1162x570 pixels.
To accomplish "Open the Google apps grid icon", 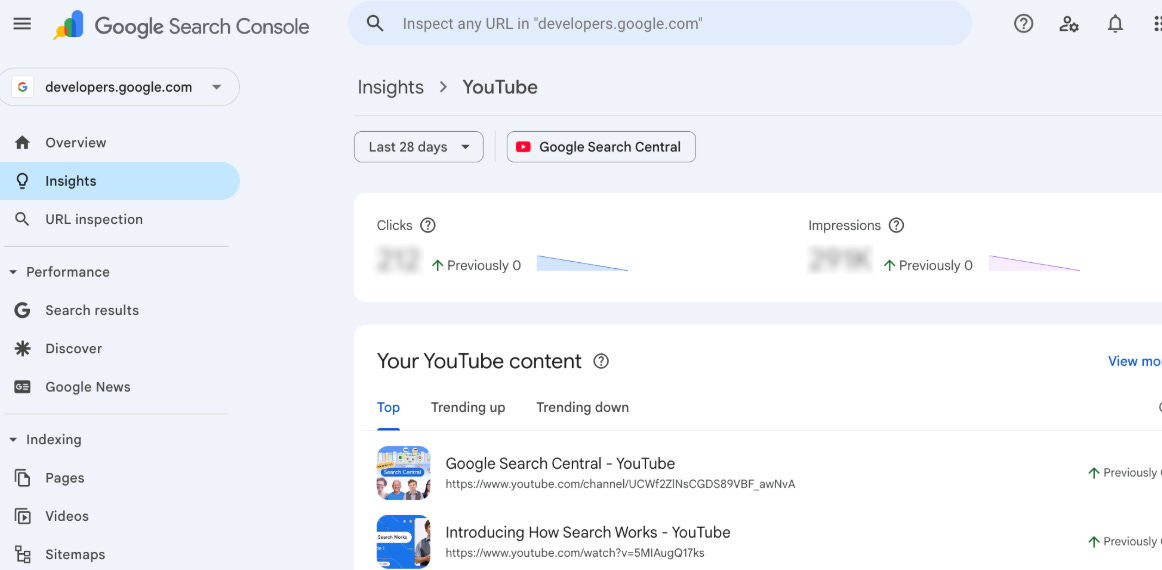I will pyautogui.click(x=1158, y=24).
